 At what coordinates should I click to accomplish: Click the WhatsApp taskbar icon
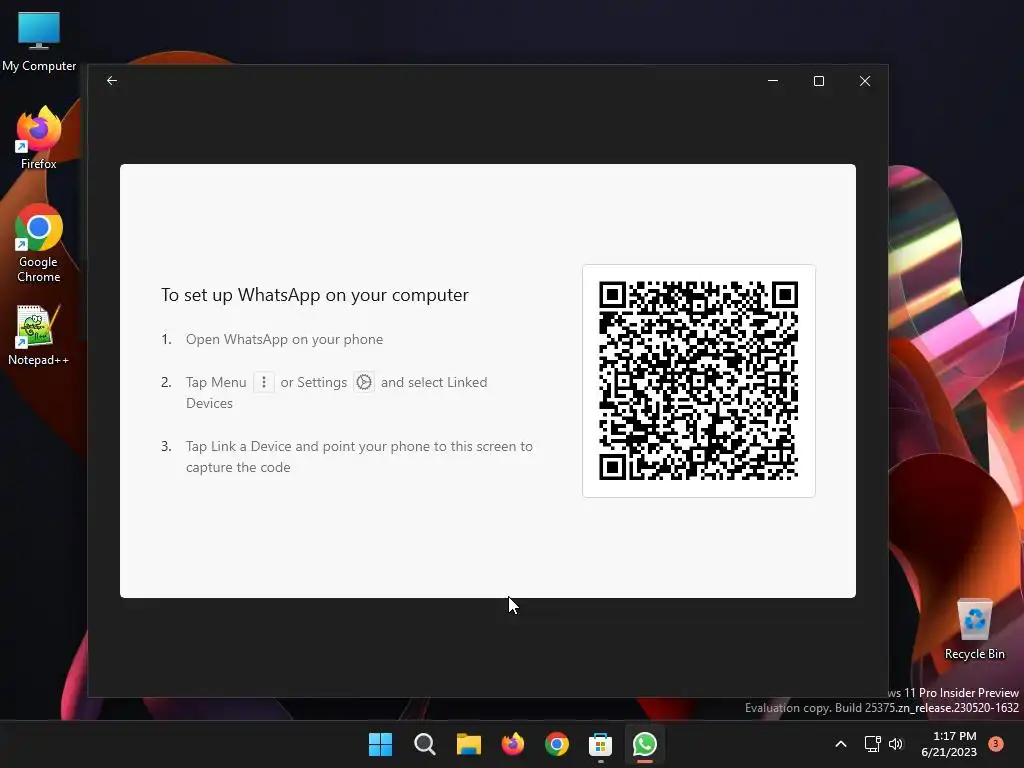click(645, 744)
